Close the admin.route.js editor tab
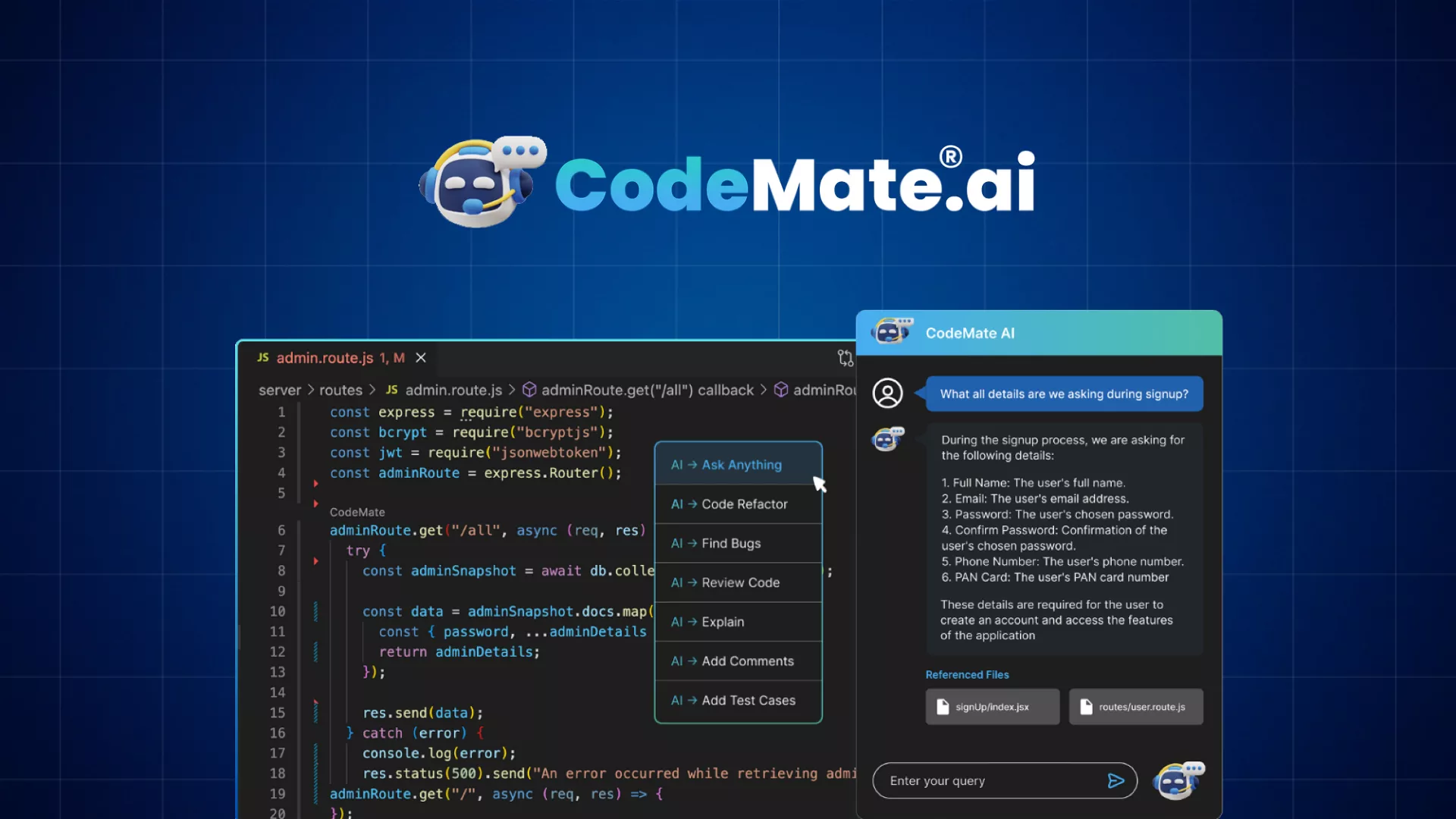1456x819 pixels. 421,358
